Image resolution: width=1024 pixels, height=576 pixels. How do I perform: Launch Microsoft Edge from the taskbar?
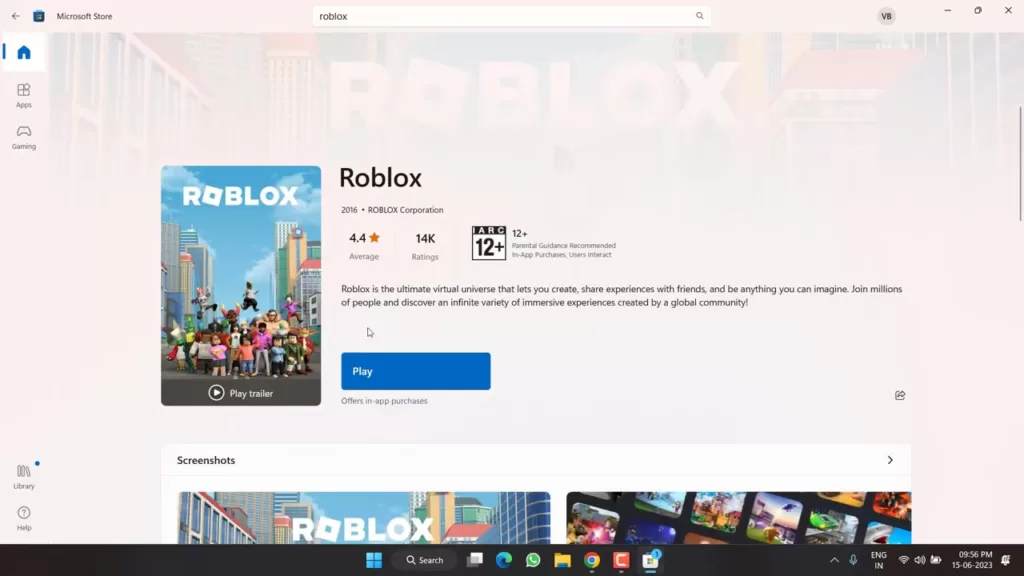(x=504, y=560)
